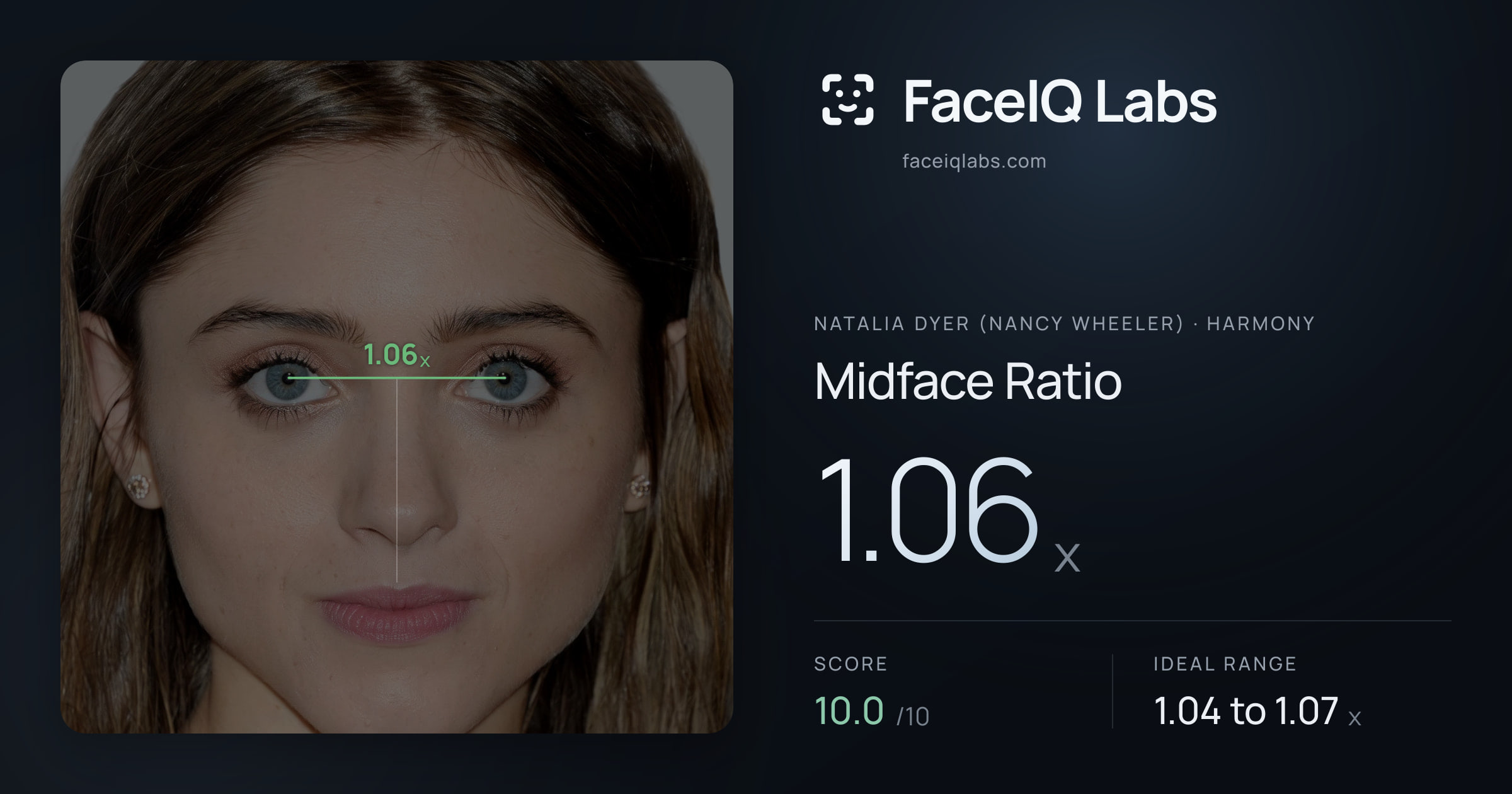This screenshot has height=794, width=1512.
Task: Click the IDEAL RANGE label
Action: 1225,664
